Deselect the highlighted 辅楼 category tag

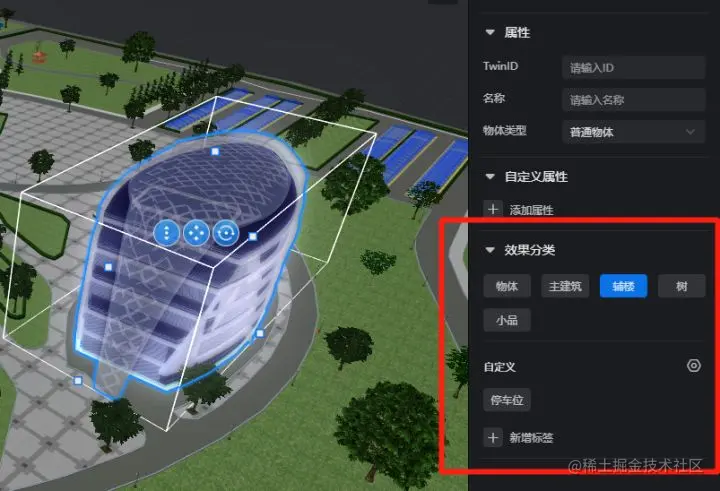click(624, 286)
